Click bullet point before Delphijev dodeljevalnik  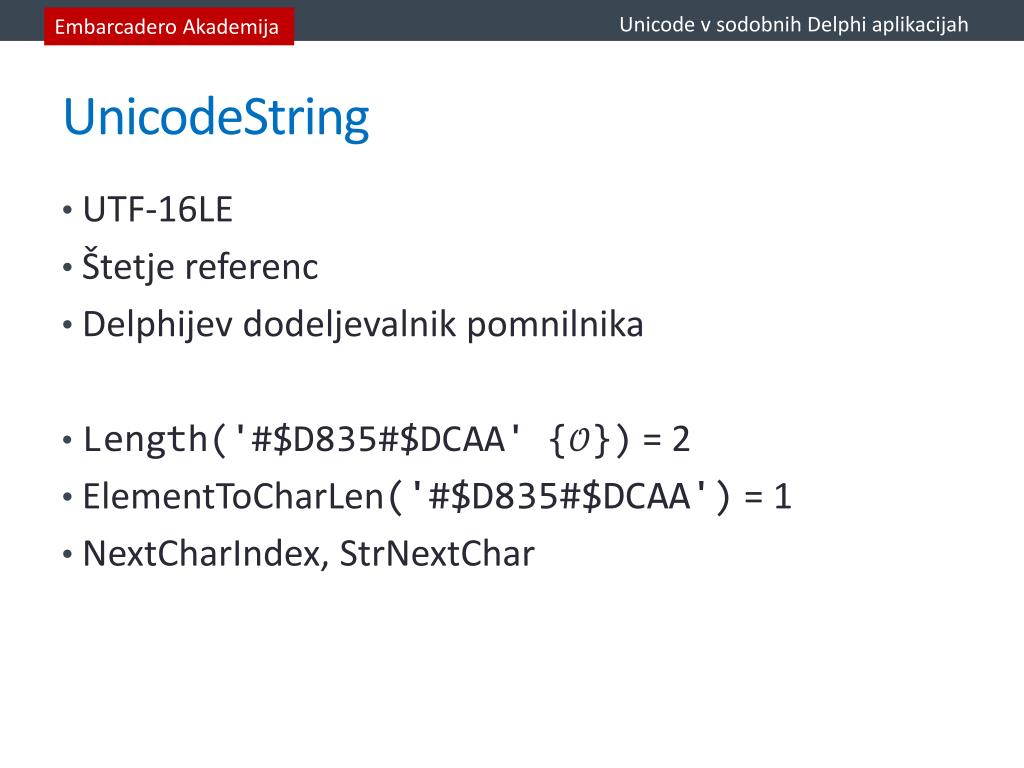point(67,325)
